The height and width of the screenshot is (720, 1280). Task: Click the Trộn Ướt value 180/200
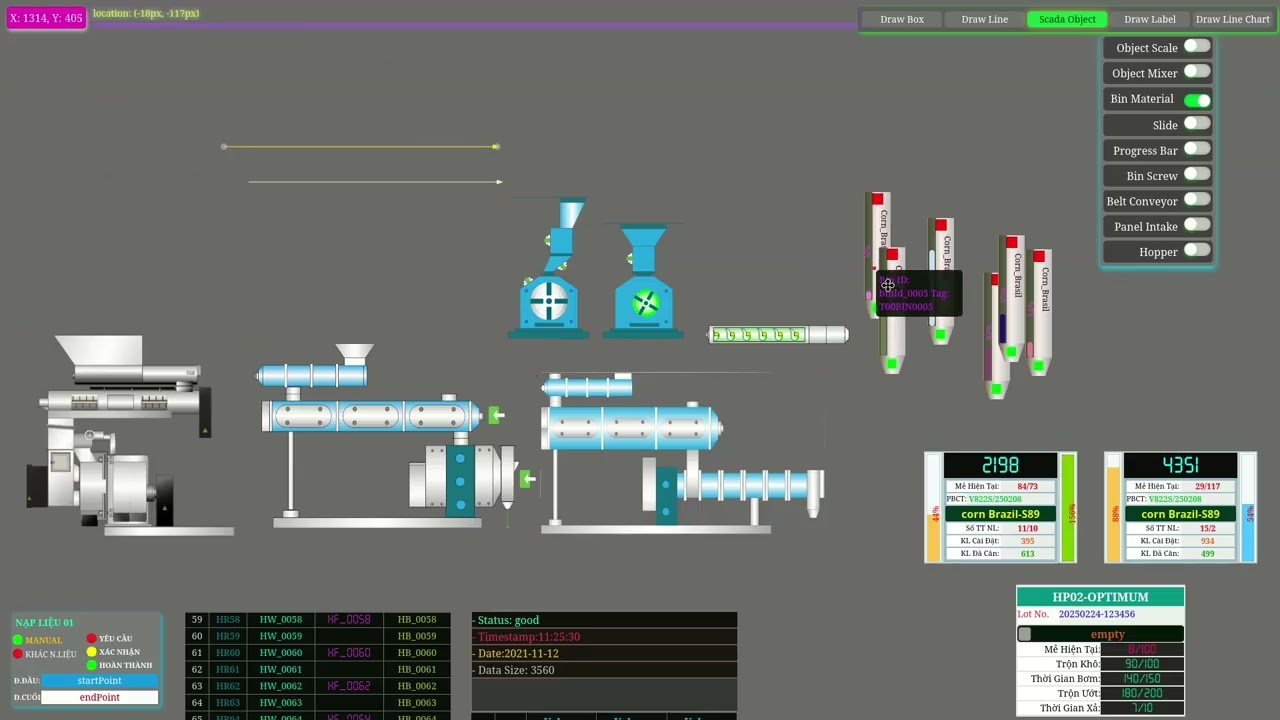(x=1142, y=693)
